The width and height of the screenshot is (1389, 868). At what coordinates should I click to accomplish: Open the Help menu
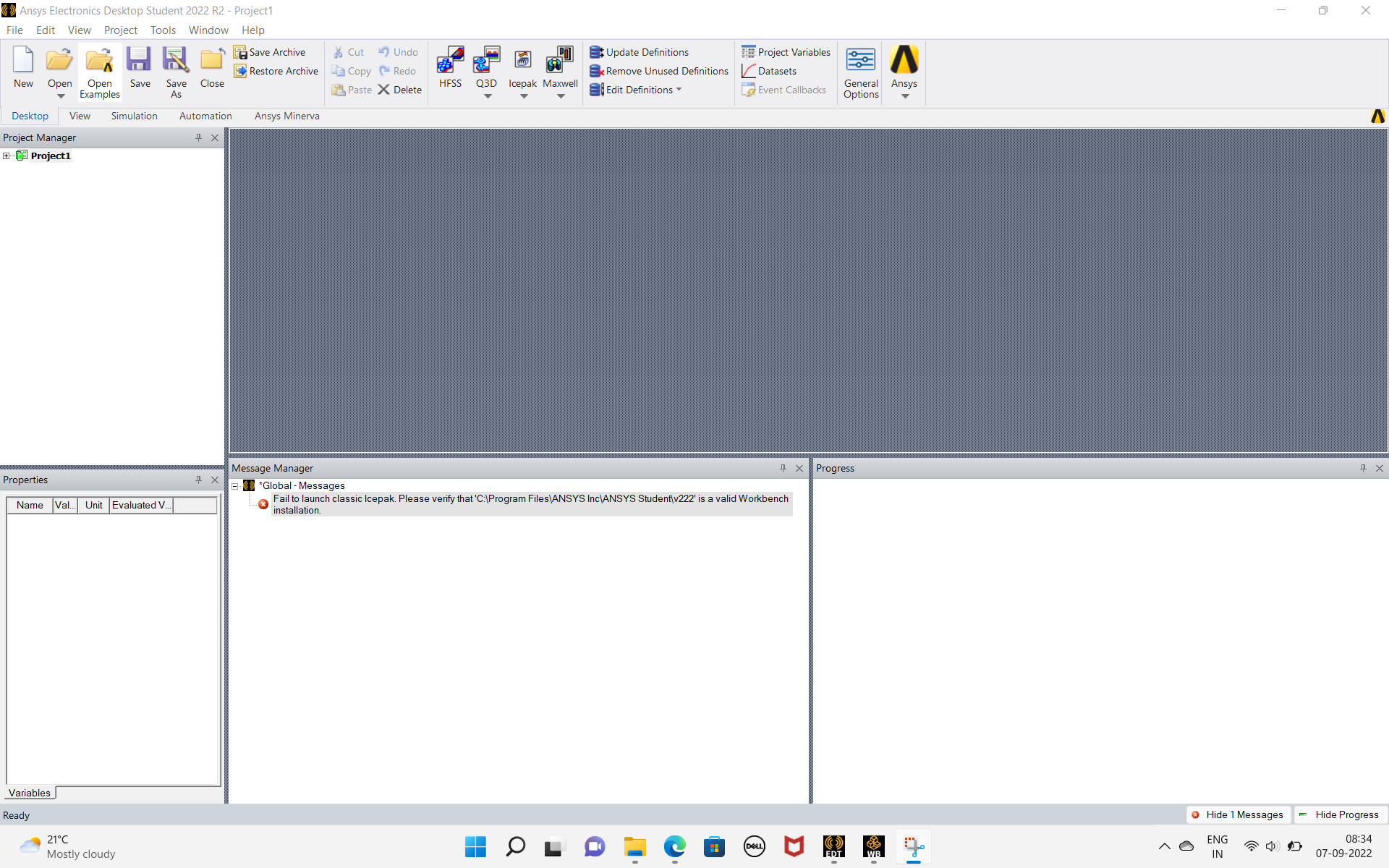point(253,30)
